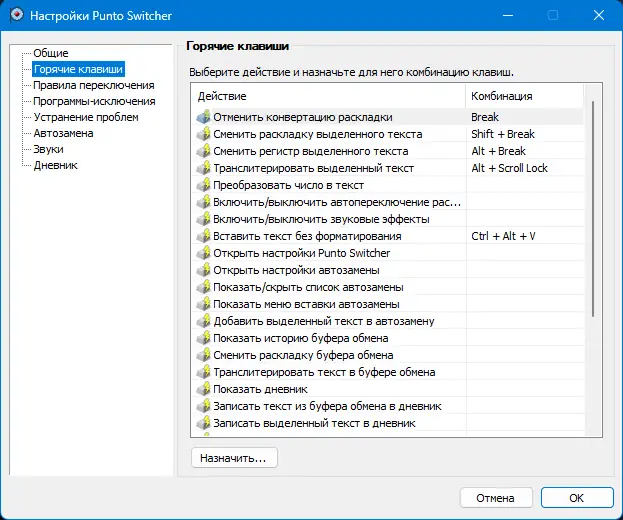
Task: Click icon next to 'Преобразовать число в текст'
Action: pos(204,185)
